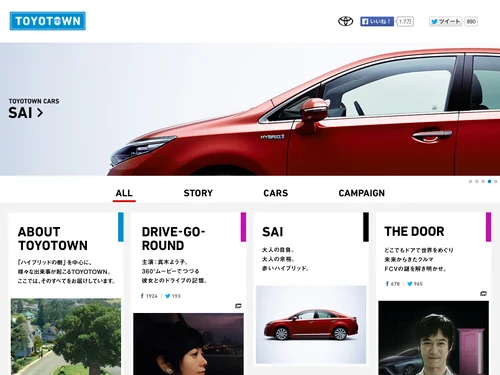Click the TOYOTOWN CARS label in banner
This screenshot has height=375, width=500.
point(34,101)
